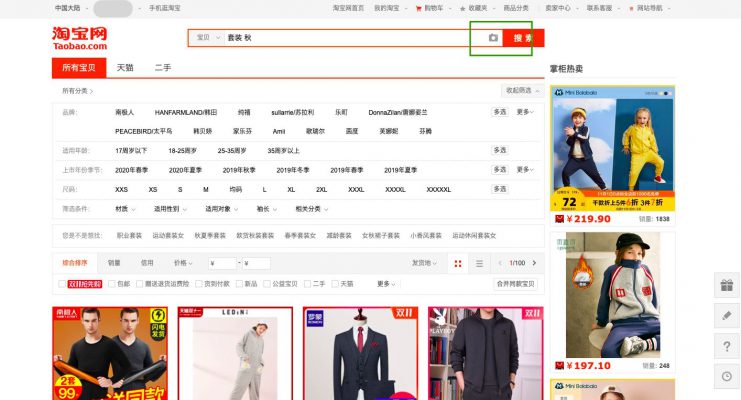Viewport: 741px width, 400px height.
Task: Collapse filters with 收起筛选
Action: (522, 90)
